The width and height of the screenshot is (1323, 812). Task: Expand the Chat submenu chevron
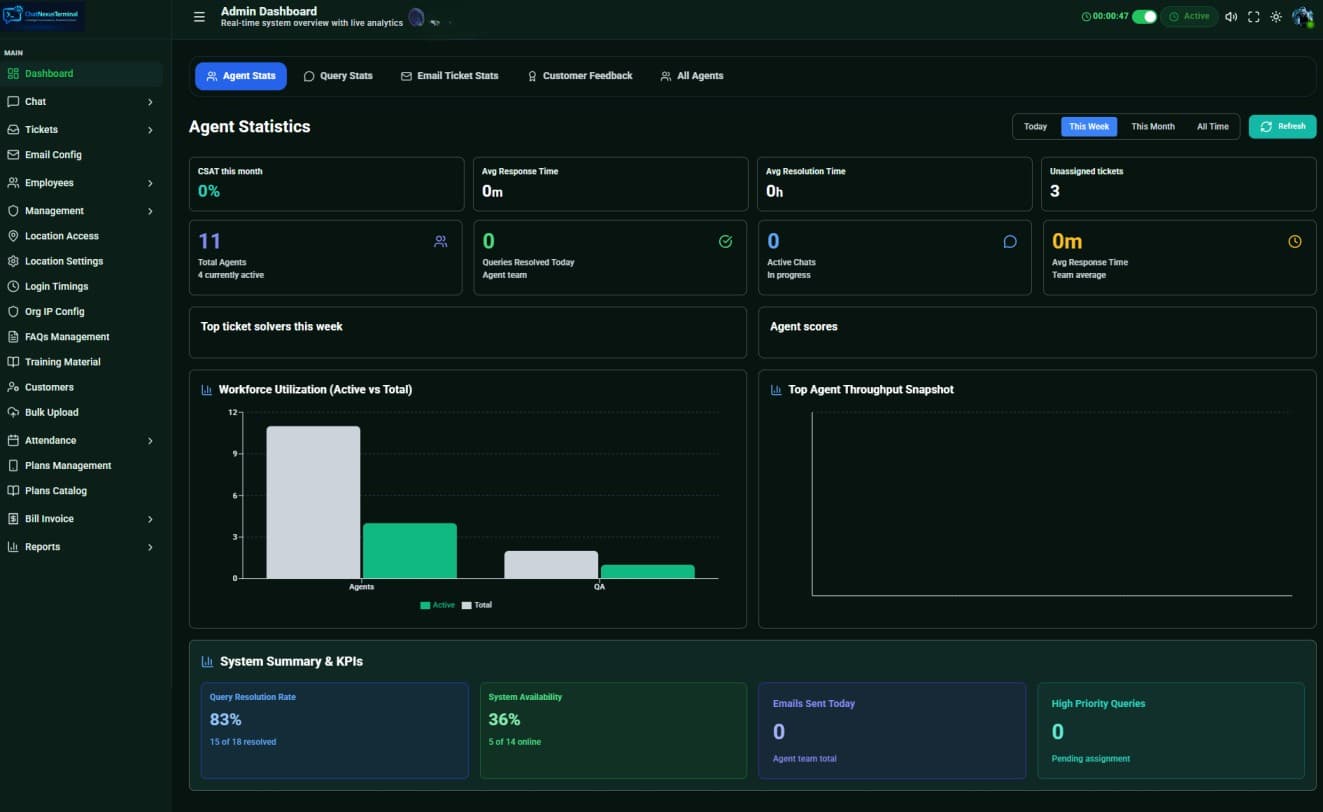pos(150,102)
